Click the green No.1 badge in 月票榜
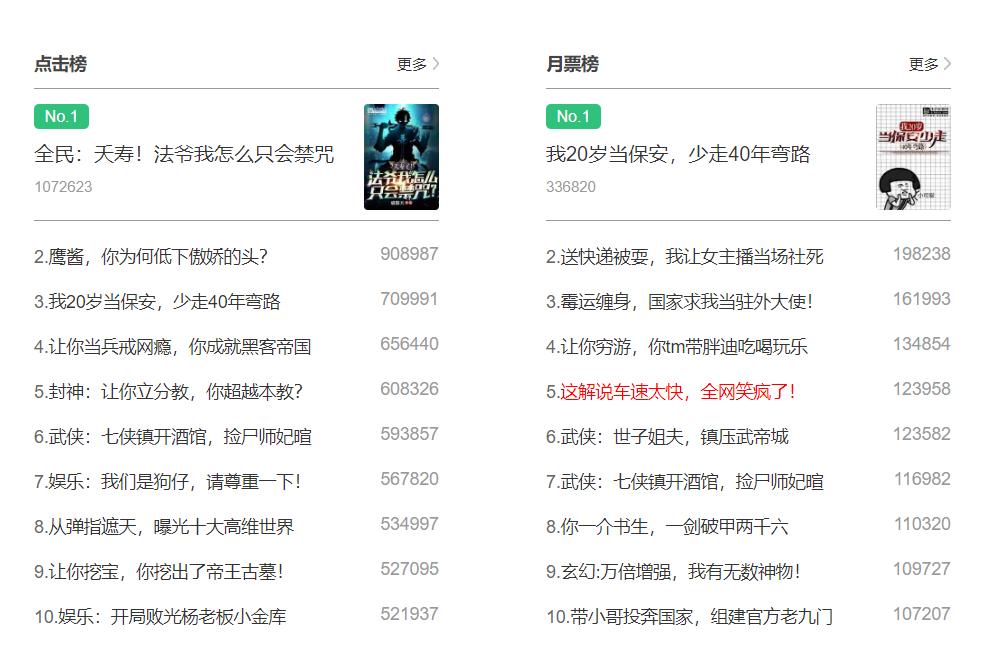Viewport: 986px width, 654px height. click(x=573, y=116)
